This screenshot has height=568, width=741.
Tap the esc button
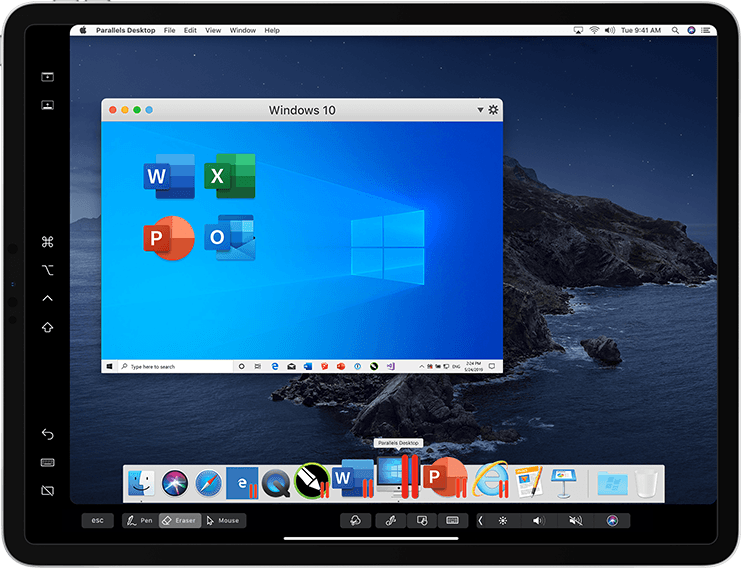(97, 520)
